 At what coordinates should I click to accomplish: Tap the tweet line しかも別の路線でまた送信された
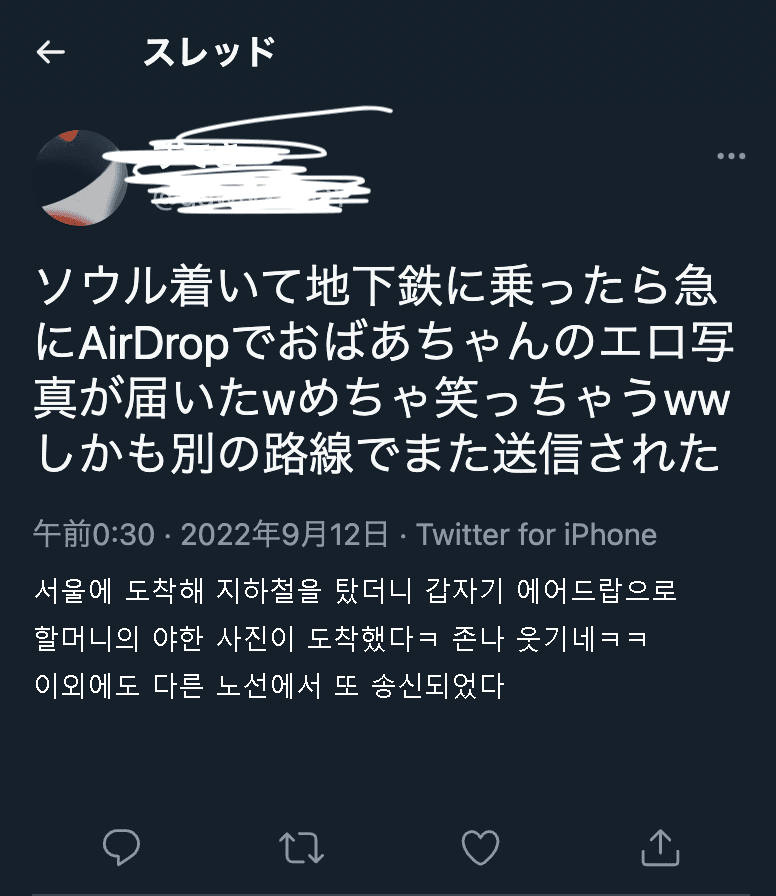(377, 453)
